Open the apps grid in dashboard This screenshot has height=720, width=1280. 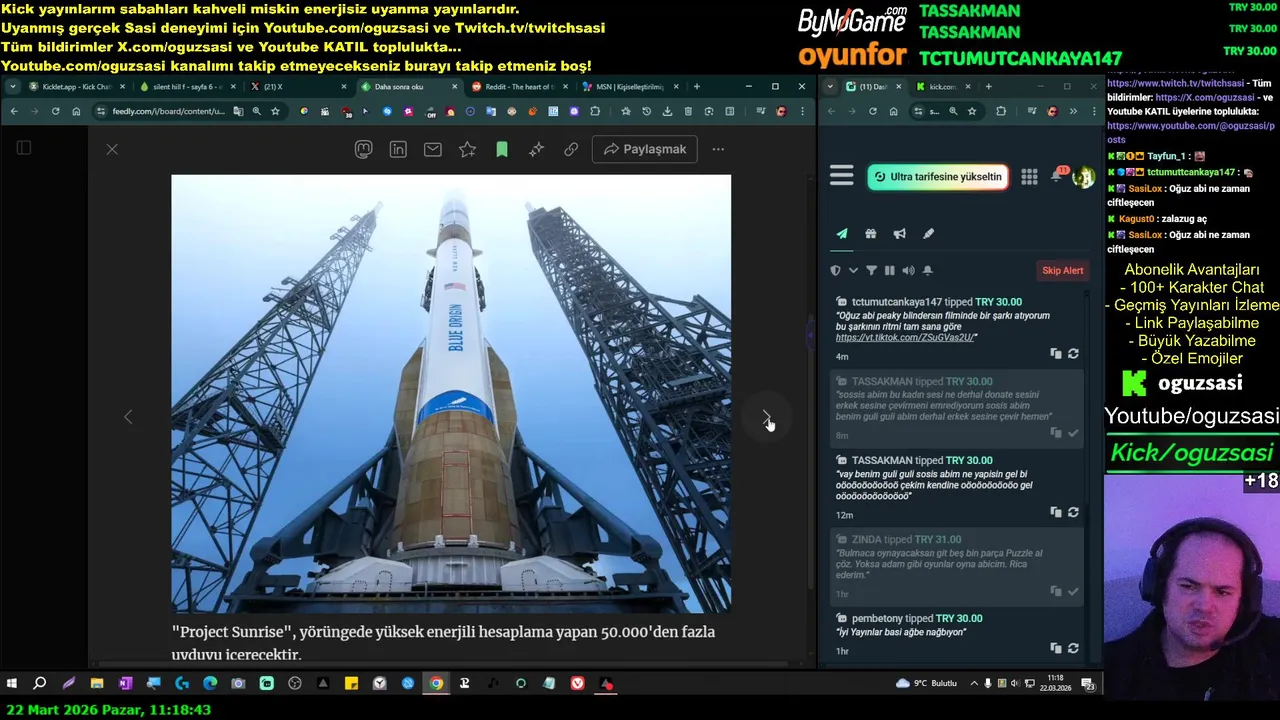(1029, 177)
